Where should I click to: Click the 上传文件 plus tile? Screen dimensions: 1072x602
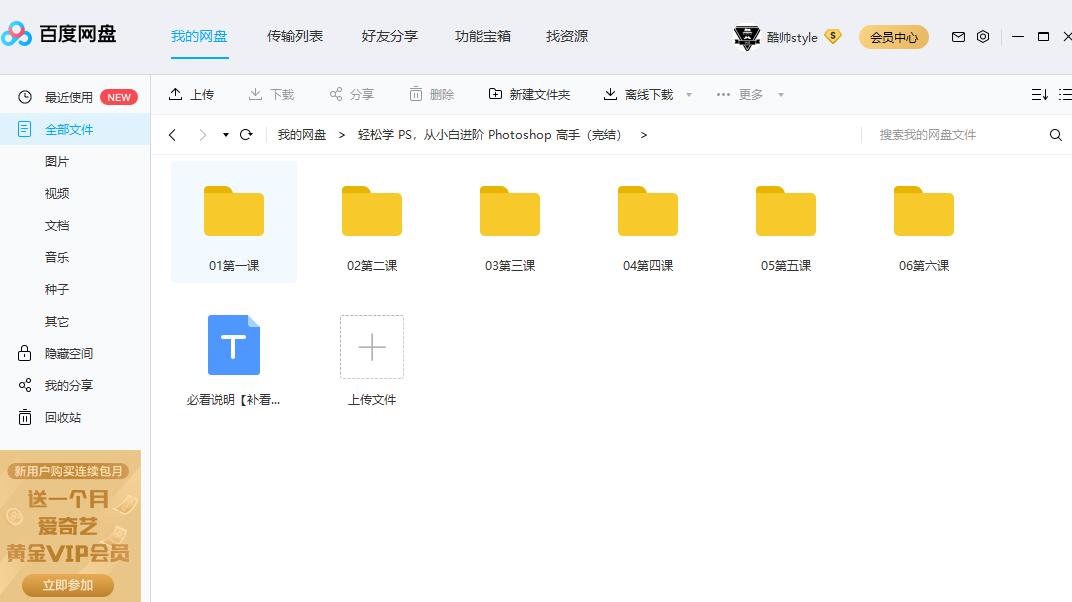coord(372,347)
